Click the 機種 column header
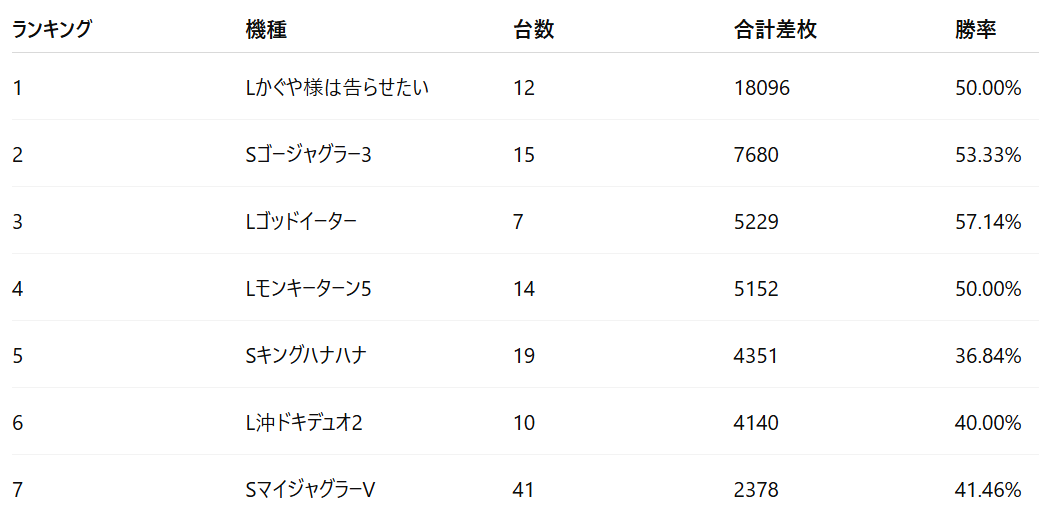The image size is (1039, 519). coord(266,30)
